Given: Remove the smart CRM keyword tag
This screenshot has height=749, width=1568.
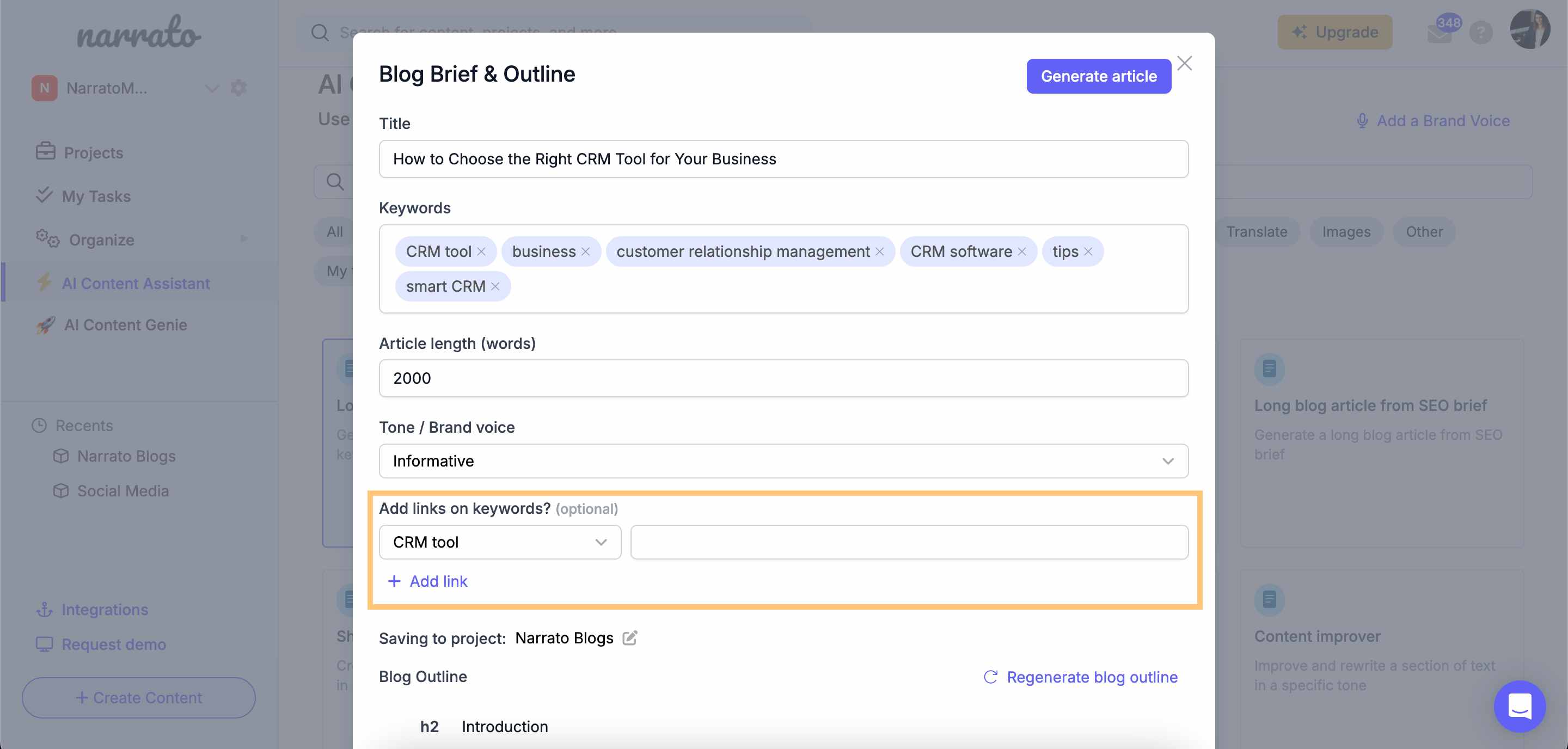Looking at the screenshot, I should (x=495, y=286).
